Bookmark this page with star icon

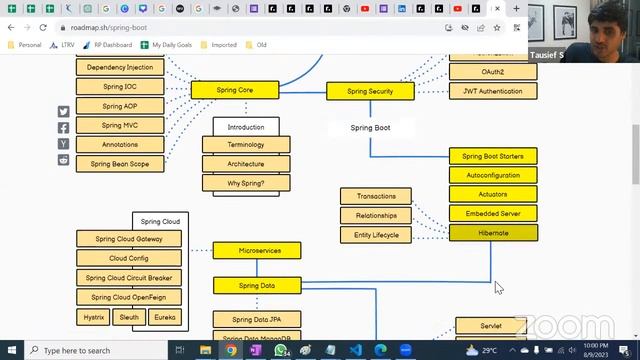pyautogui.click(x=497, y=28)
